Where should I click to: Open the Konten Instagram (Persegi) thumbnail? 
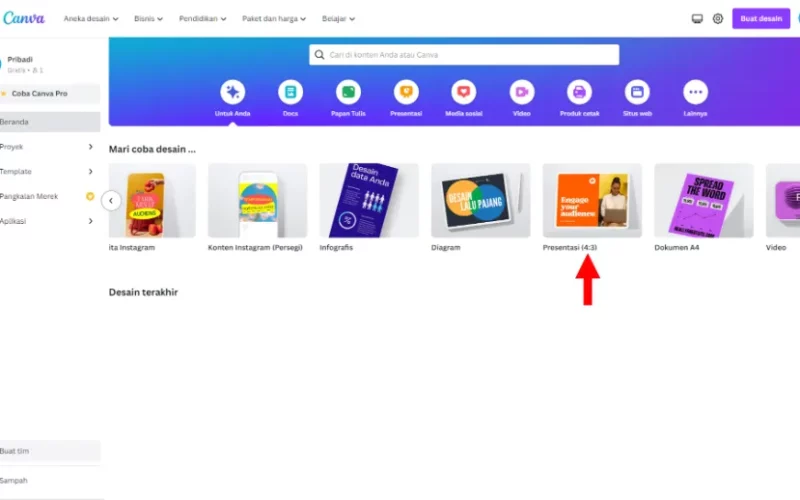[x=257, y=201]
